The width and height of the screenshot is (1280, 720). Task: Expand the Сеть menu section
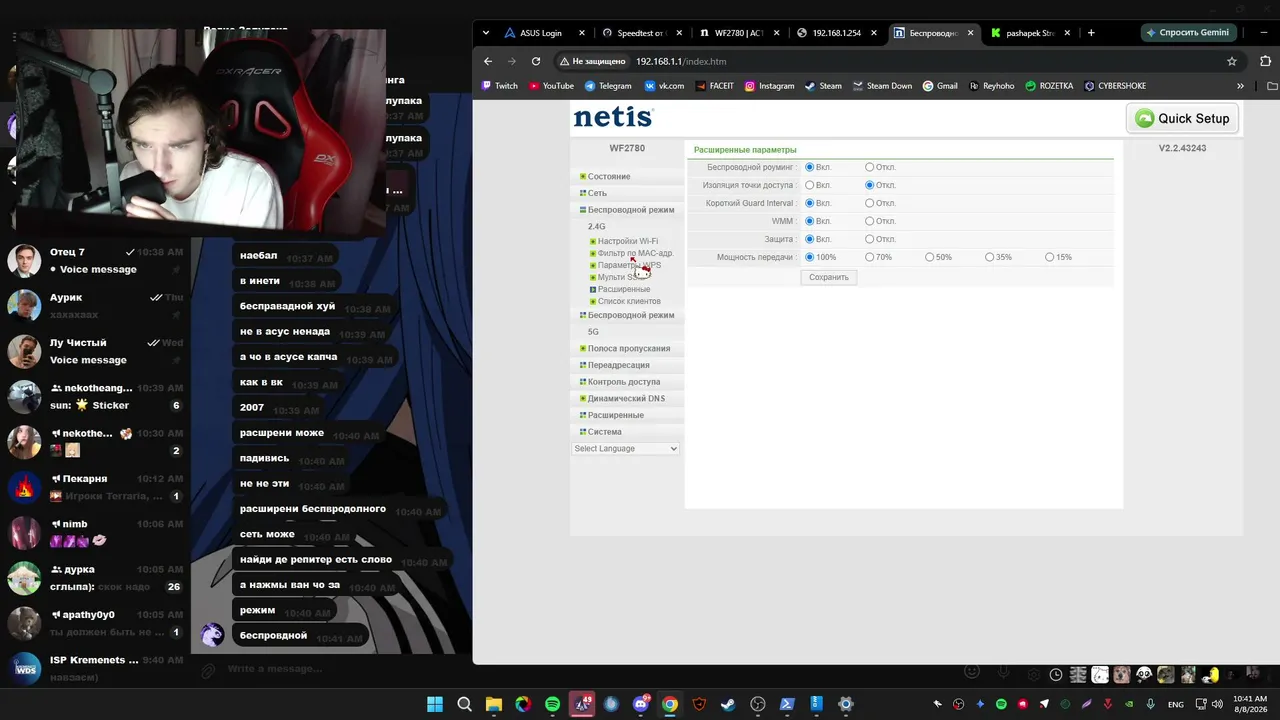coord(596,193)
